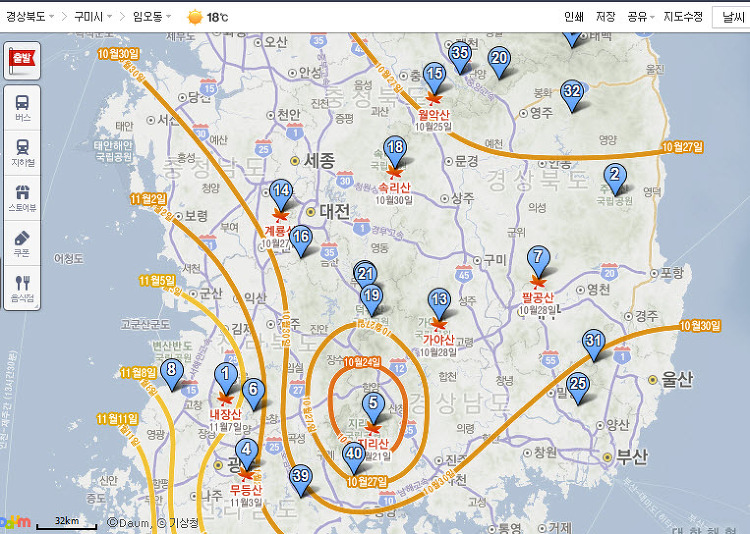Click map marker pin number 5

(x=374, y=405)
